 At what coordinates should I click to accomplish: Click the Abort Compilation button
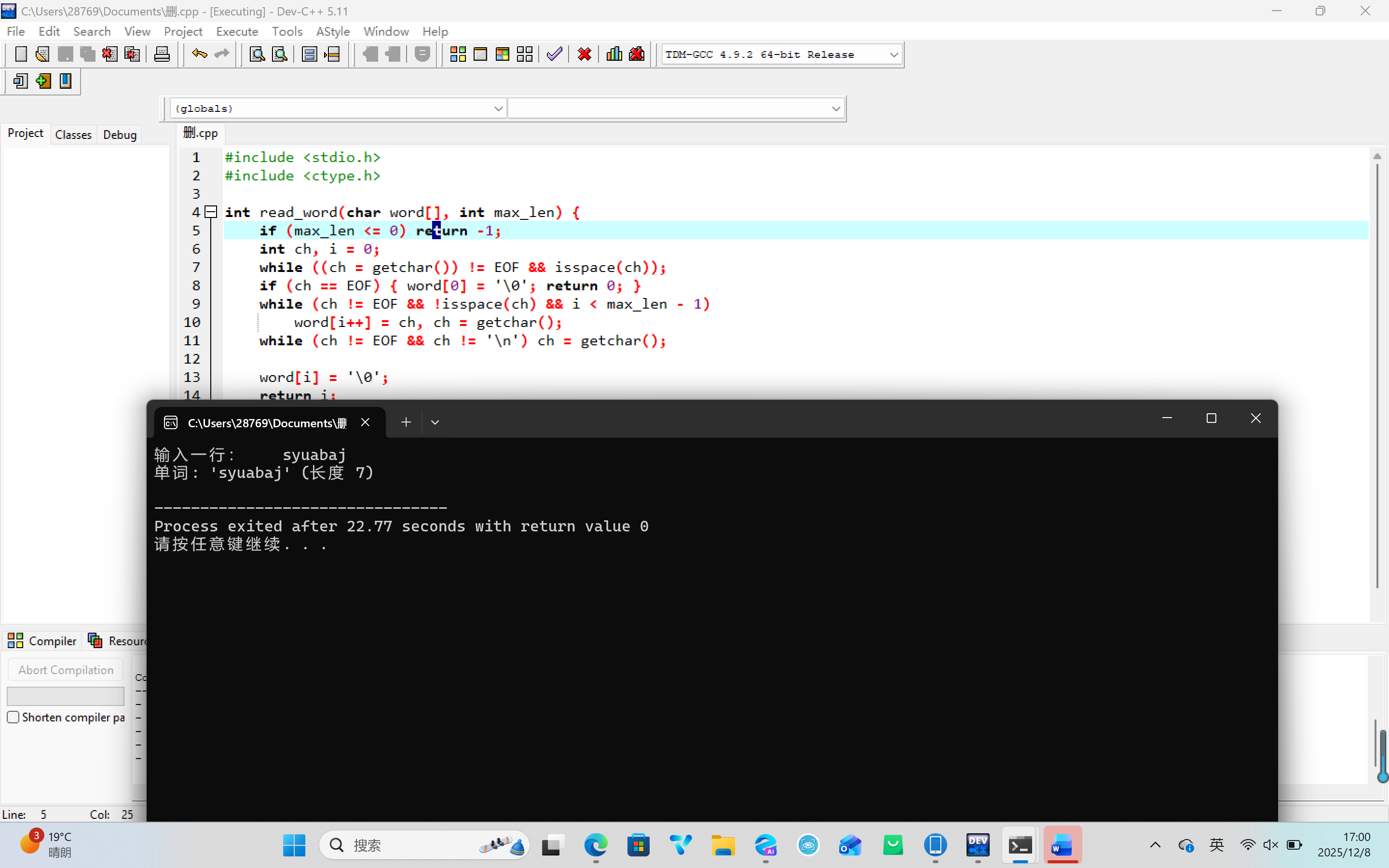click(x=66, y=670)
